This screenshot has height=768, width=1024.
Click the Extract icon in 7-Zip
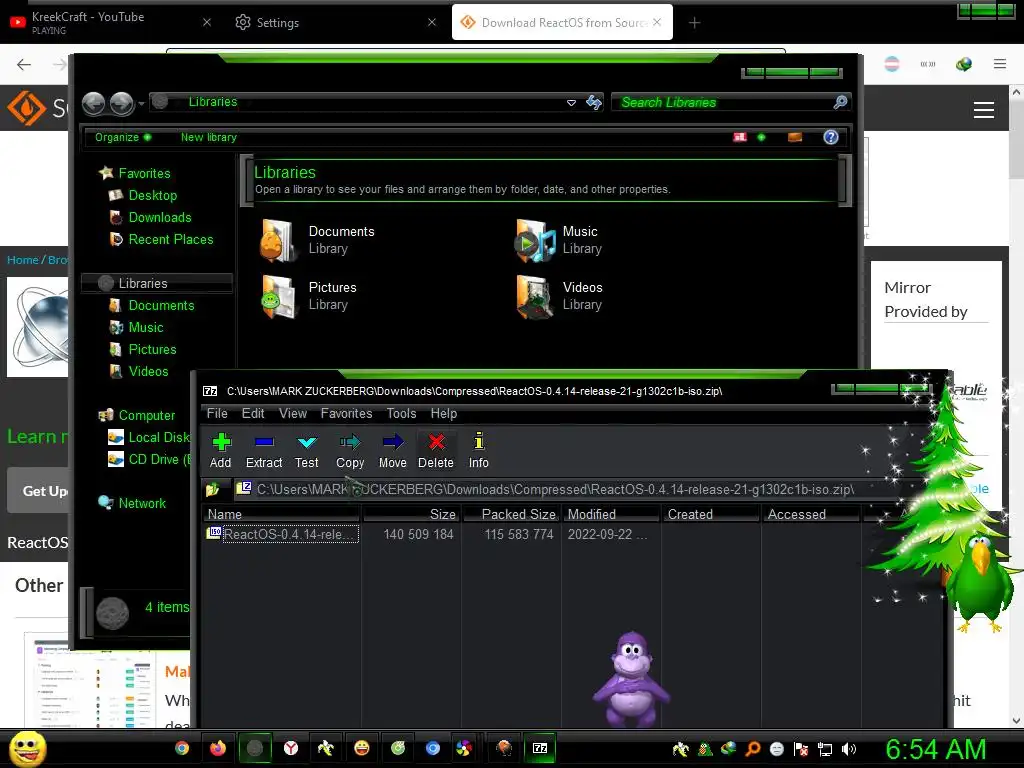click(264, 451)
